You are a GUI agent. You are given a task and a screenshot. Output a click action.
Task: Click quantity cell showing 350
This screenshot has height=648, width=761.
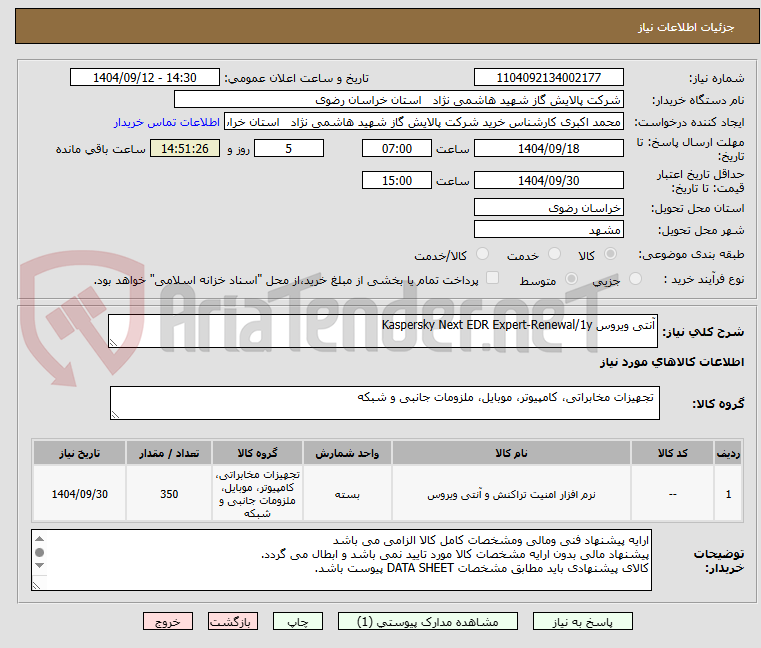(x=169, y=494)
